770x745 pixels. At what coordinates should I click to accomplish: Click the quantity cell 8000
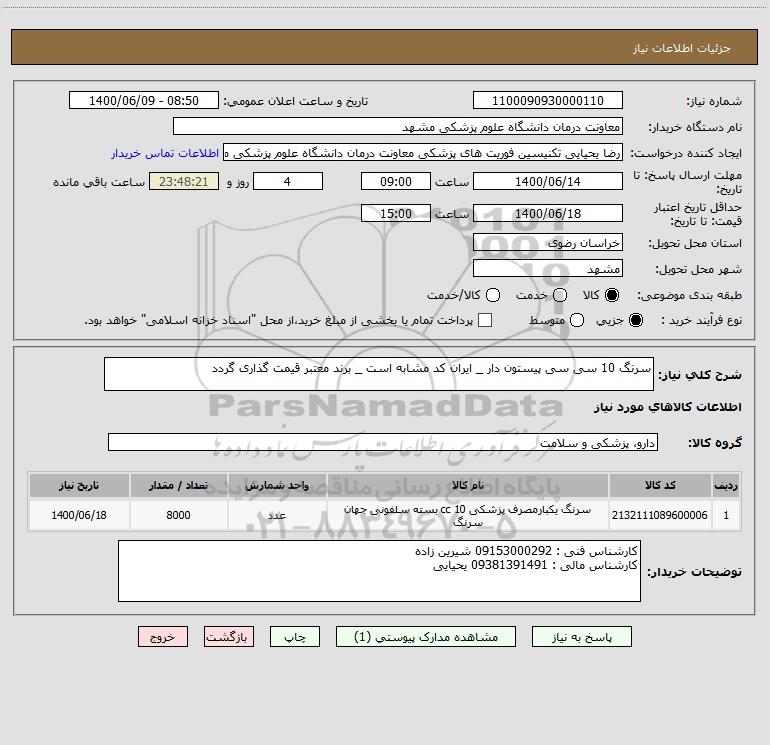178,515
